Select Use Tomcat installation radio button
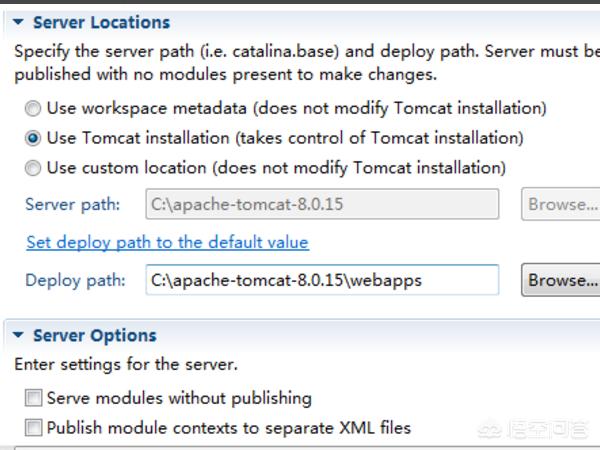Image resolution: width=600 pixels, height=450 pixels. coord(34,138)
